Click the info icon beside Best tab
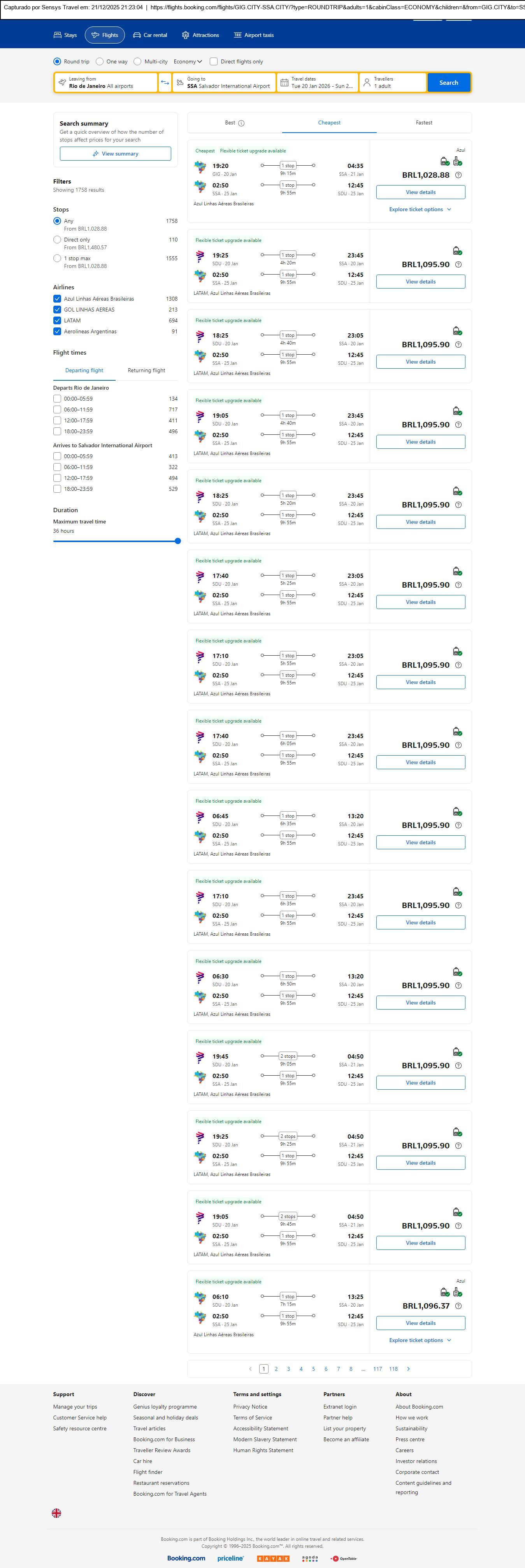The width and height of the screenshot is (525, 1568). (x=241, y=123)
